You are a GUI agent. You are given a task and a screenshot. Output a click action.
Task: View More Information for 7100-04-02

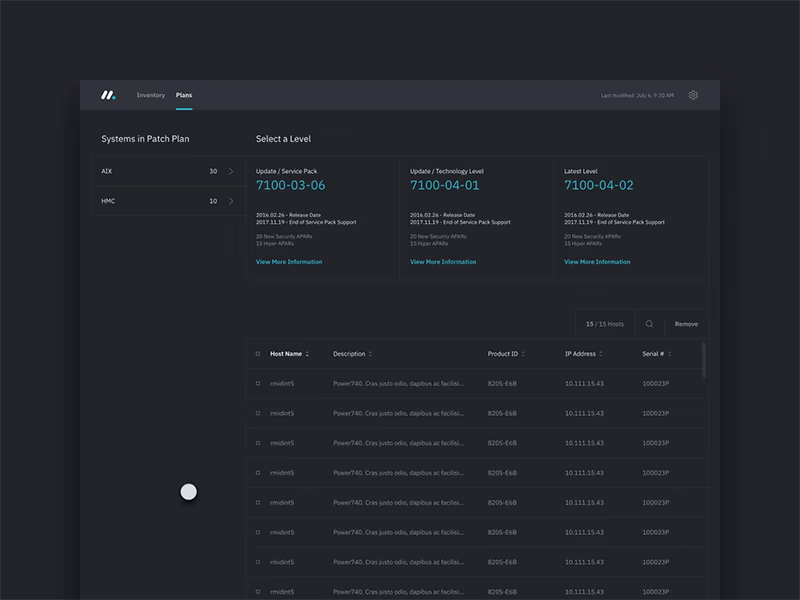click(x=597, y=262)
